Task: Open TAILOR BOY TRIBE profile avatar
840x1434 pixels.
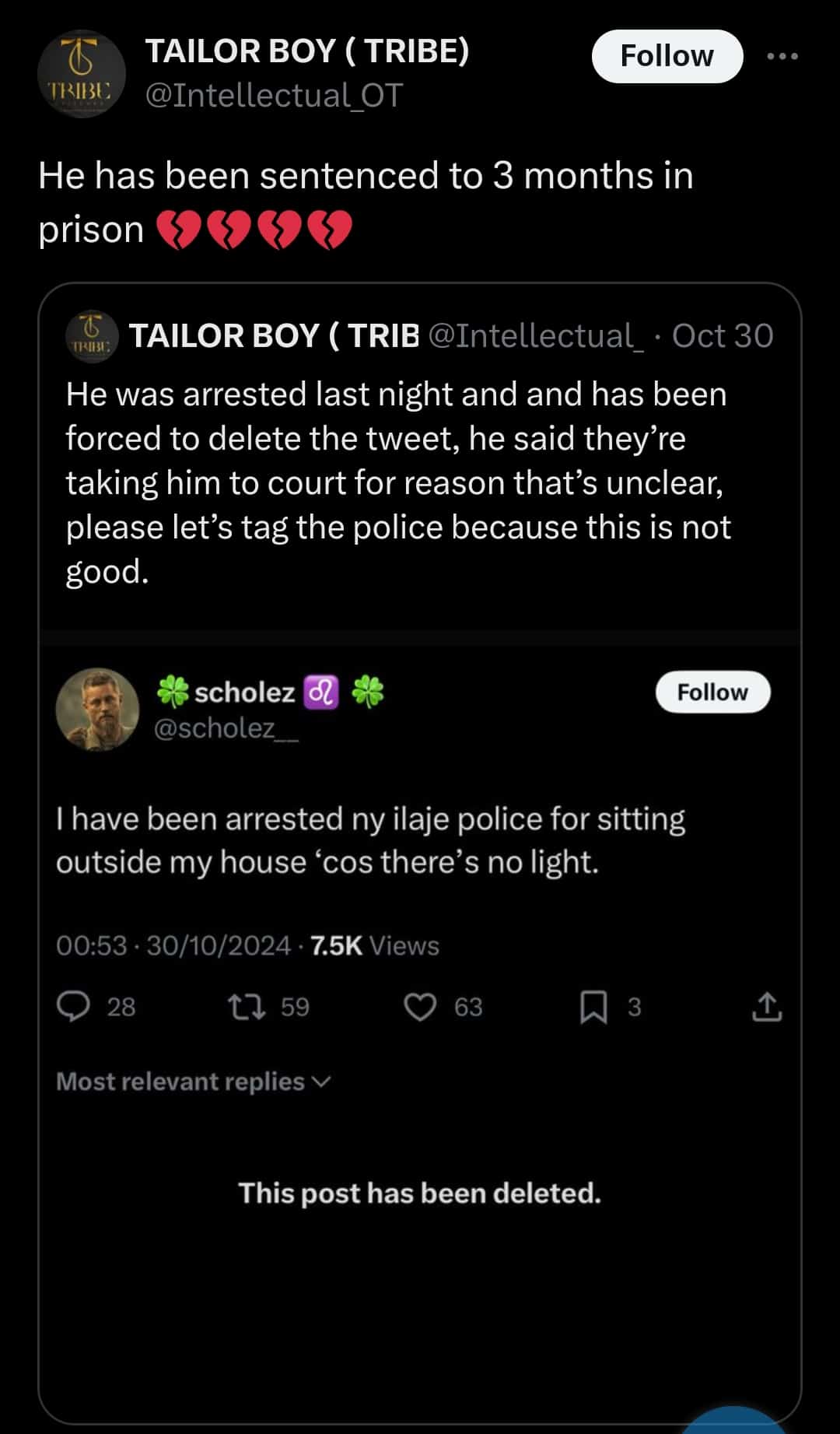Action: pos(81,75)
